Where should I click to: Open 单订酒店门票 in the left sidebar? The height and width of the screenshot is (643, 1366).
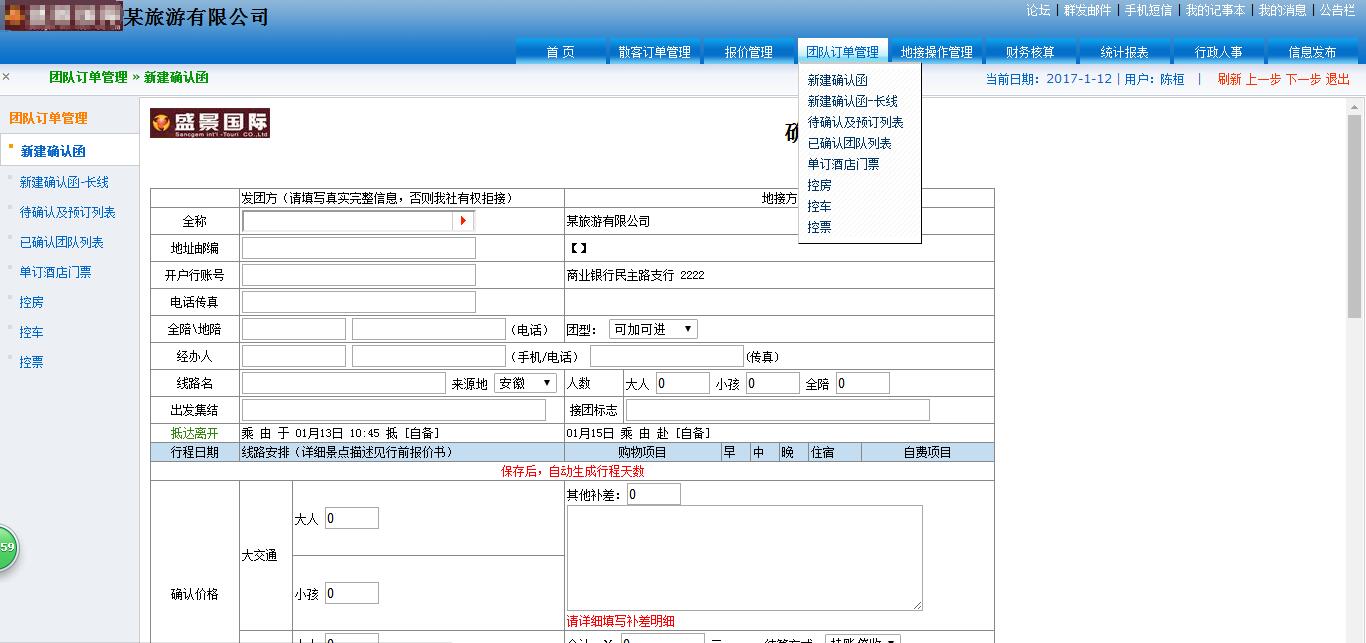pos(55,272)
